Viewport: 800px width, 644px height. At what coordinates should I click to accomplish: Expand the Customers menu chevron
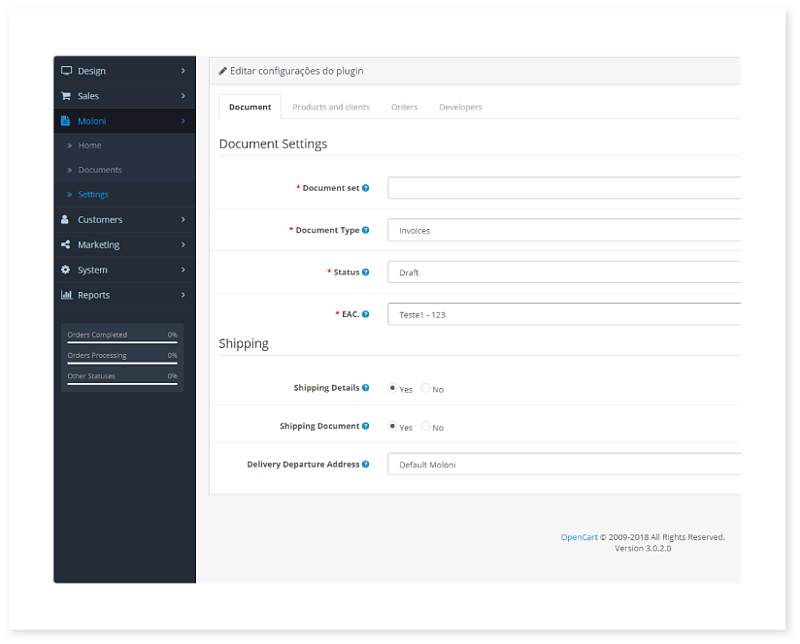coord(183,219)
